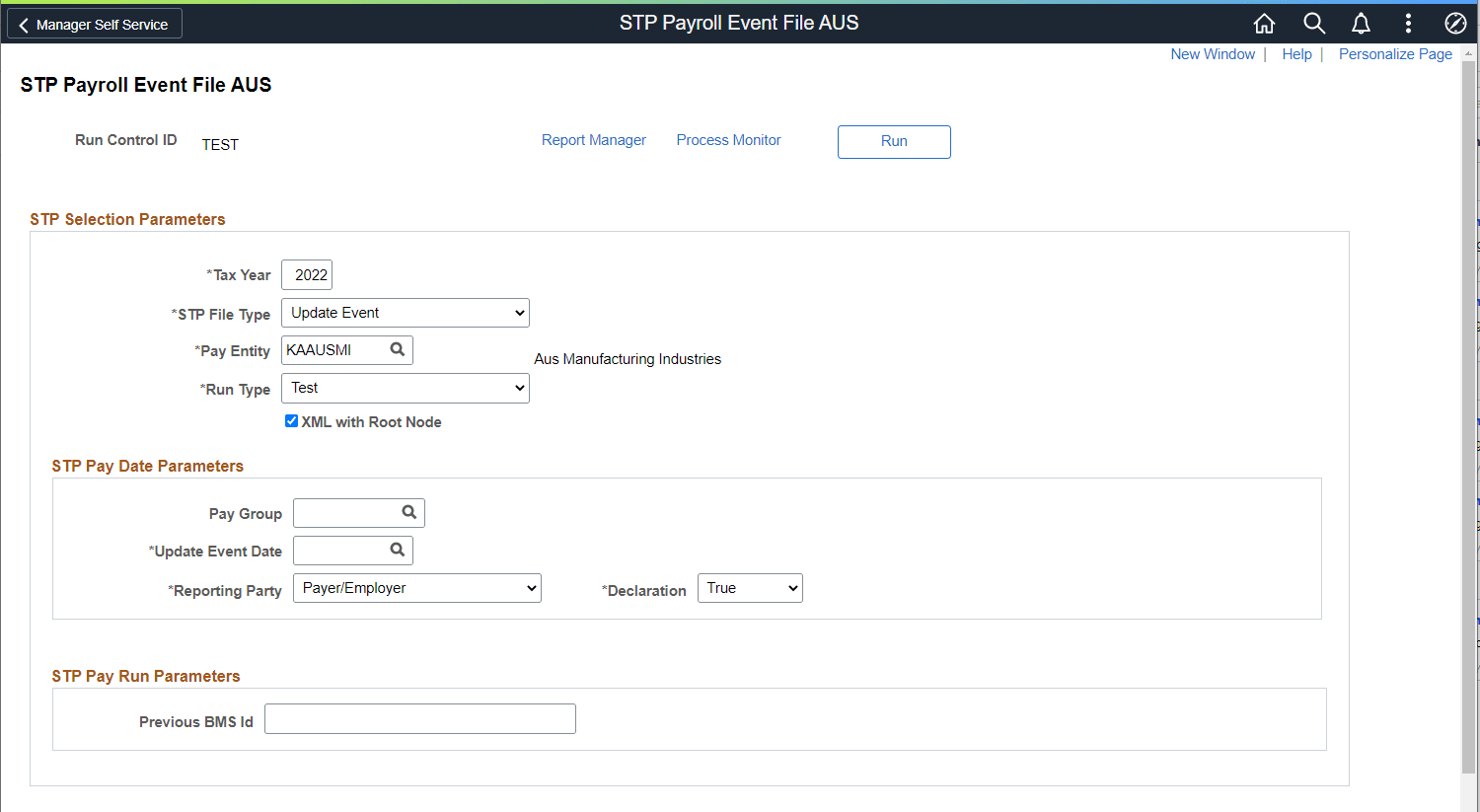This screenshot has height=812, width=1480.
Task: Open the Actions menu (three dots) icon
Action: tap(1408, 23)
